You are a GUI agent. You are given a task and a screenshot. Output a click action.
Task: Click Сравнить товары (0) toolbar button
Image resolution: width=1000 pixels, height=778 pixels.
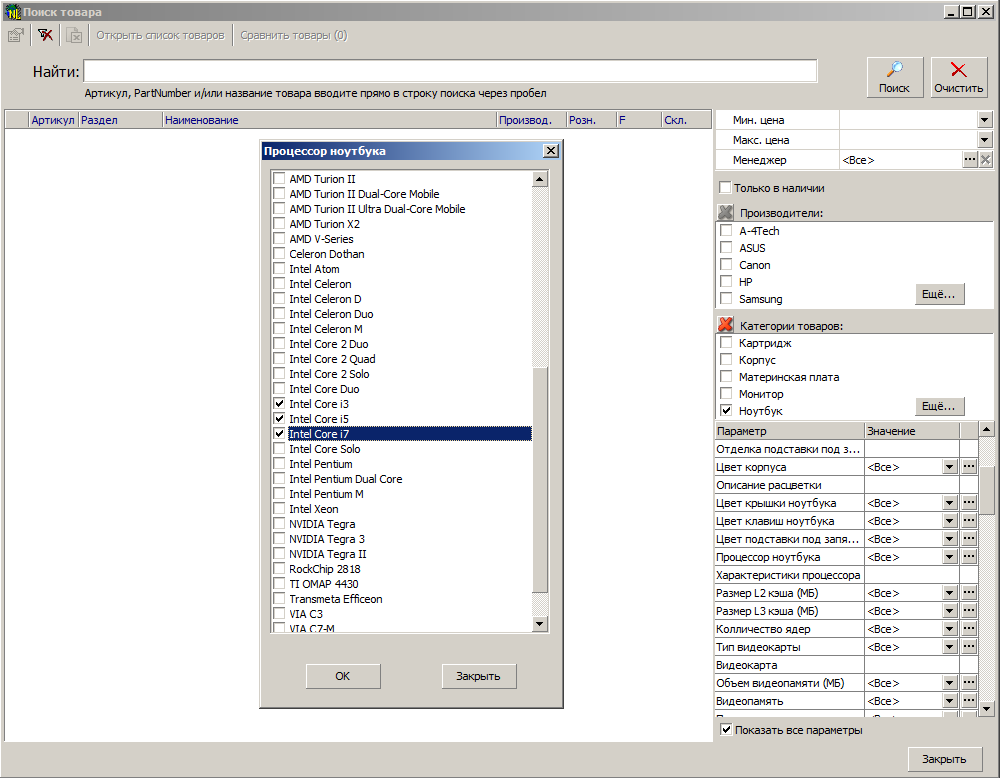click(x=294, y=35)
